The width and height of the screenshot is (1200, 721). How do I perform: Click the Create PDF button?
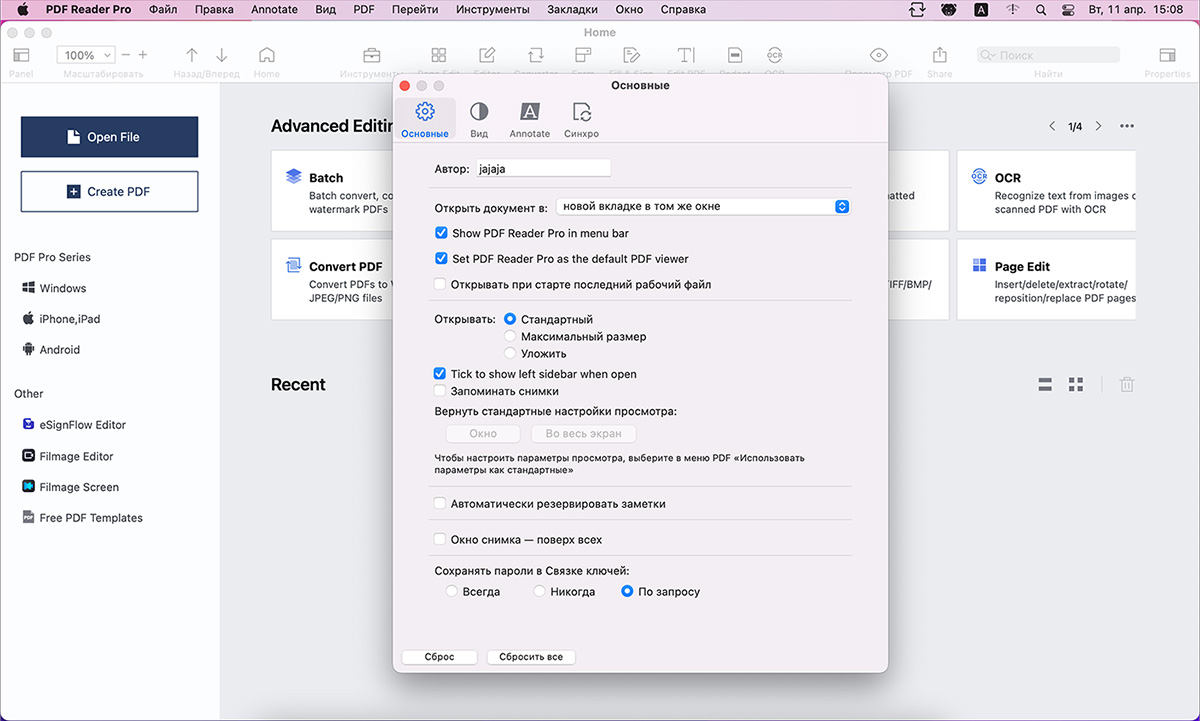click(x=110, y=191)
